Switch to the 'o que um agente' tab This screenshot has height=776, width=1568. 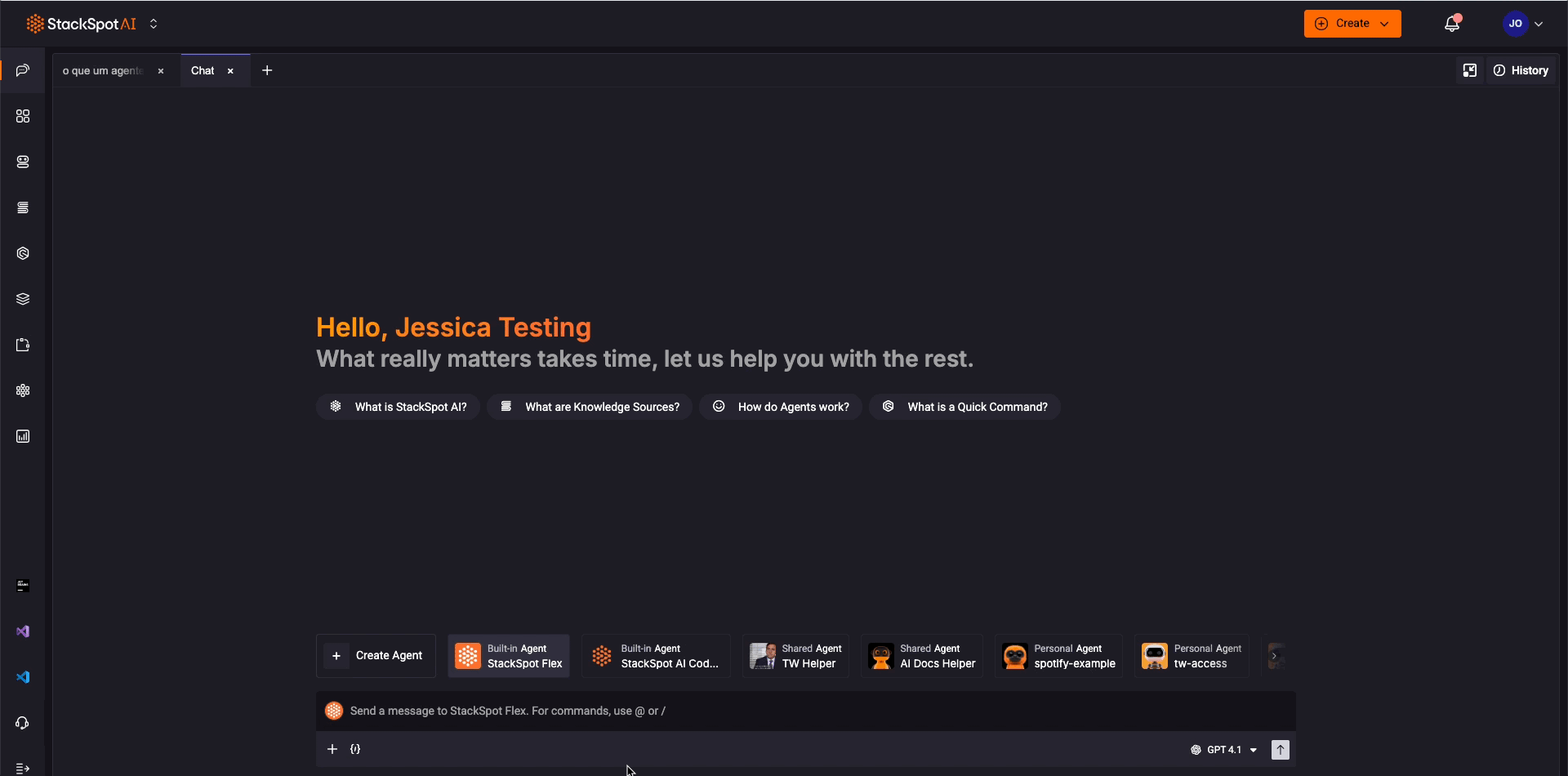click(103, 71)
